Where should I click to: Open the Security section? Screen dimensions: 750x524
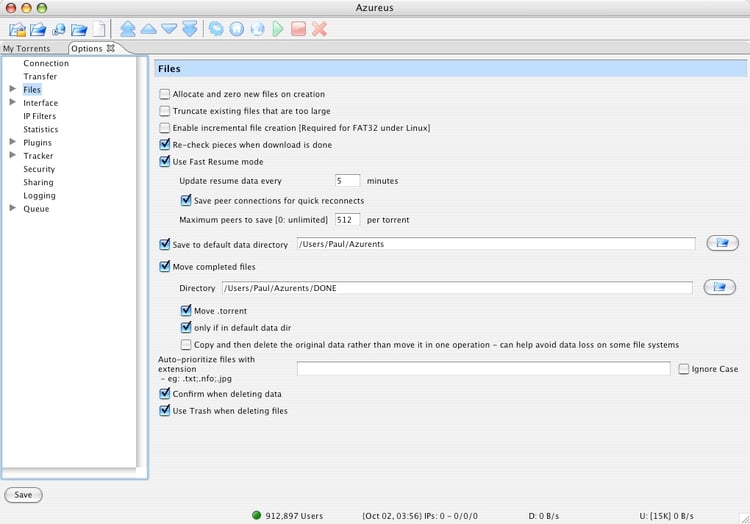(x=39, y=169)
